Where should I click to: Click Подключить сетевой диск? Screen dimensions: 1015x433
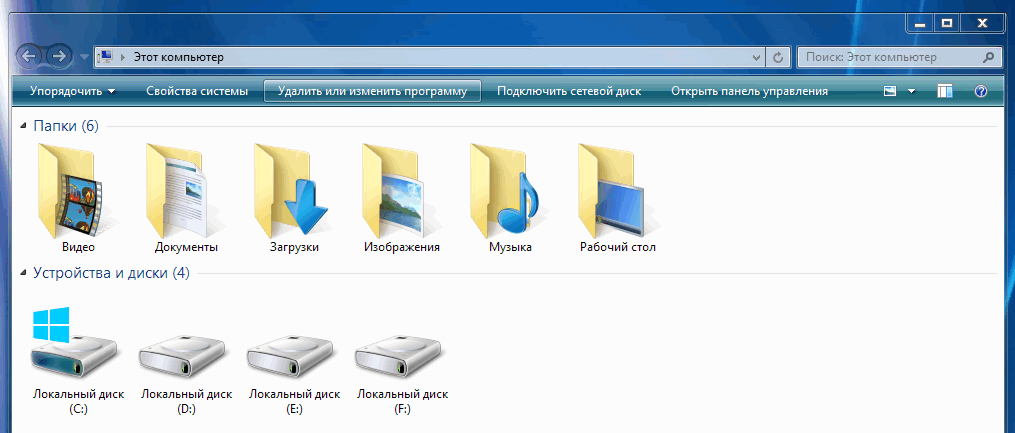569,91
